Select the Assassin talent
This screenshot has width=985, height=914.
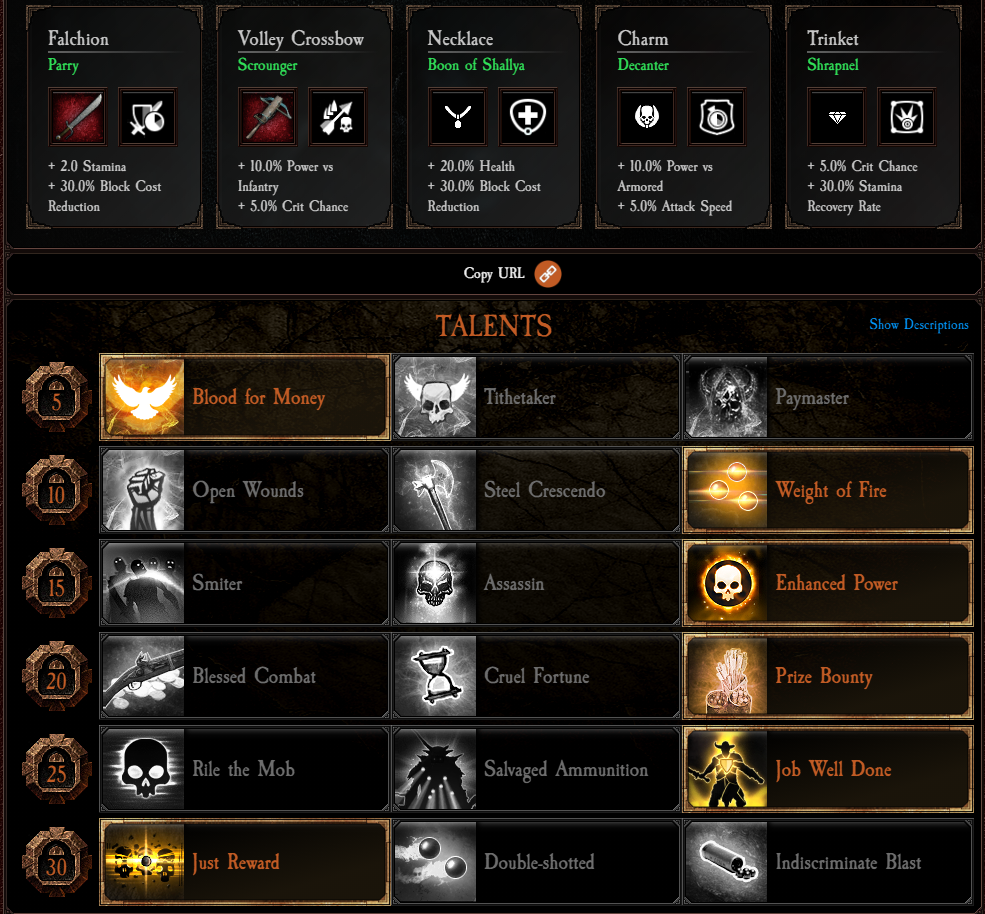(x=536, y=583)
